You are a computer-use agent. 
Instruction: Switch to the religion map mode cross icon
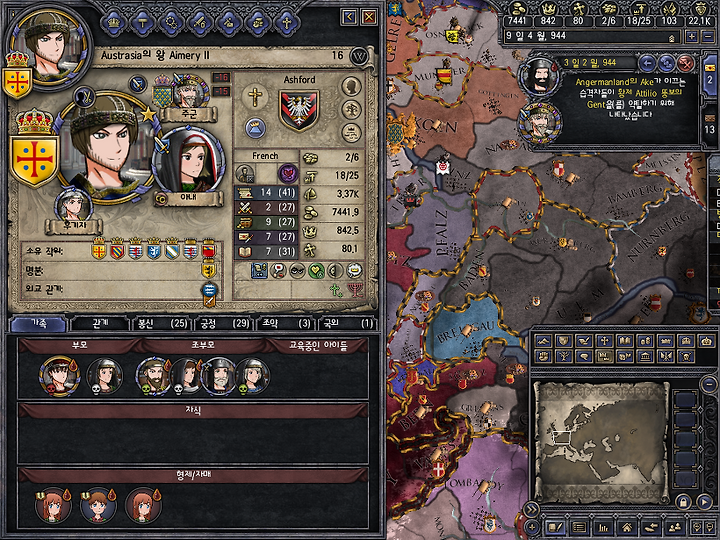604,341
